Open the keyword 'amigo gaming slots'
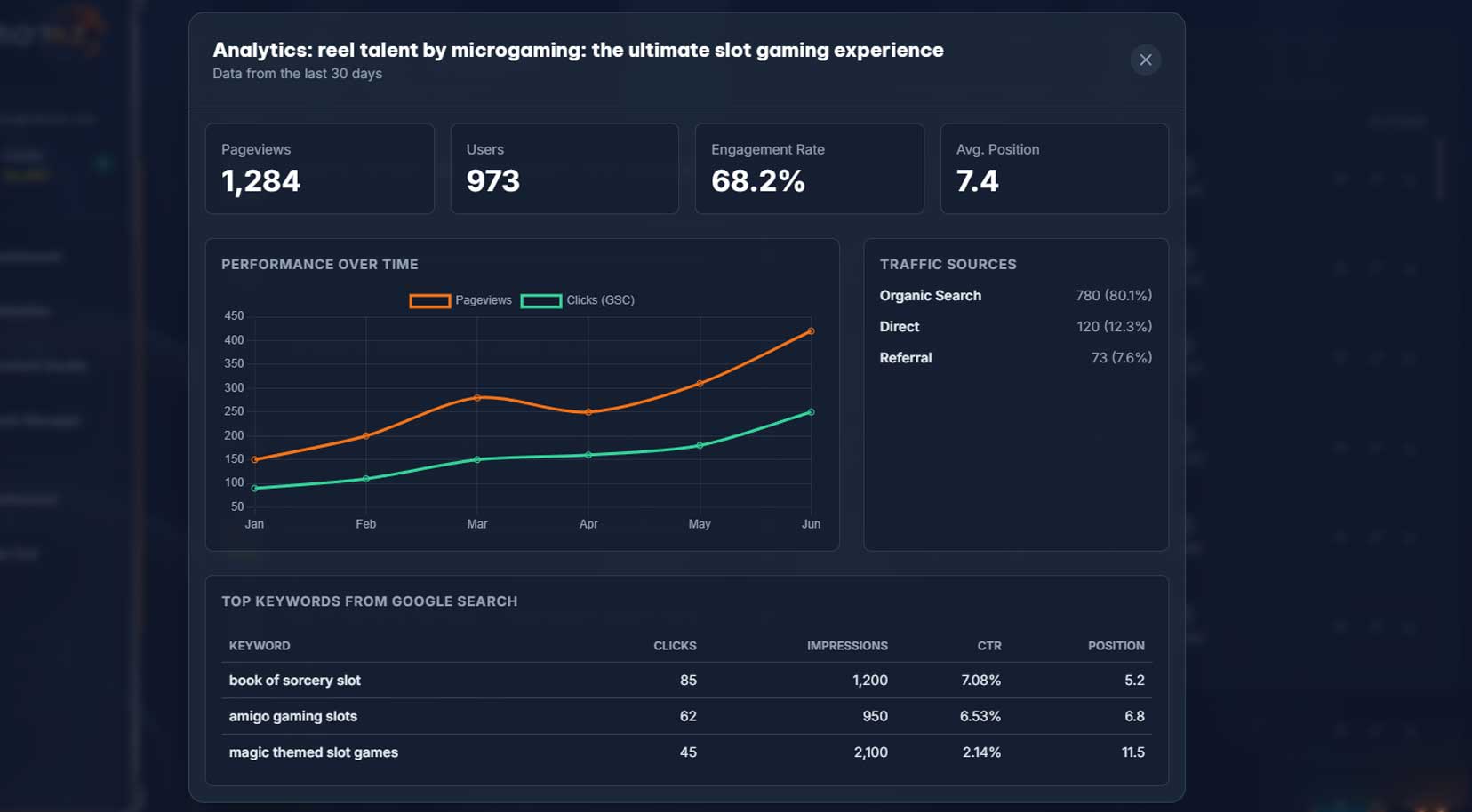Screen dimensions: 1472x812 (x=292, y=716)
